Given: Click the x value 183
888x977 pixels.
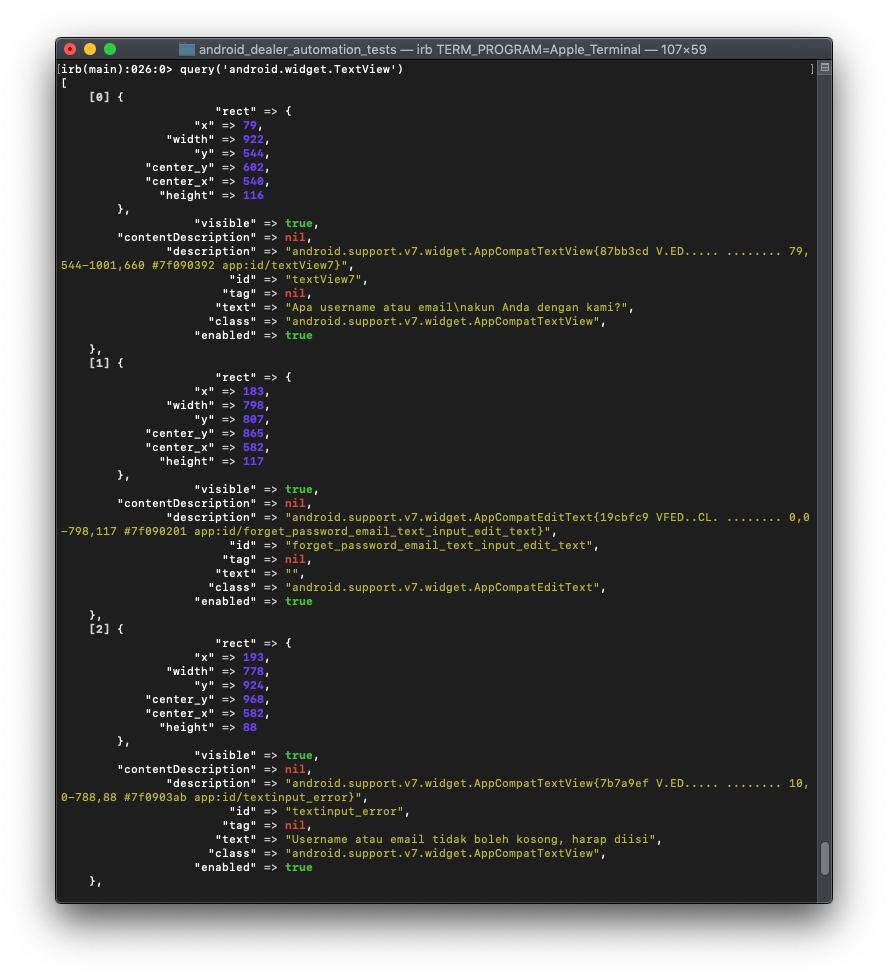Looking at the screenshot, I should (x=253, y=391).
